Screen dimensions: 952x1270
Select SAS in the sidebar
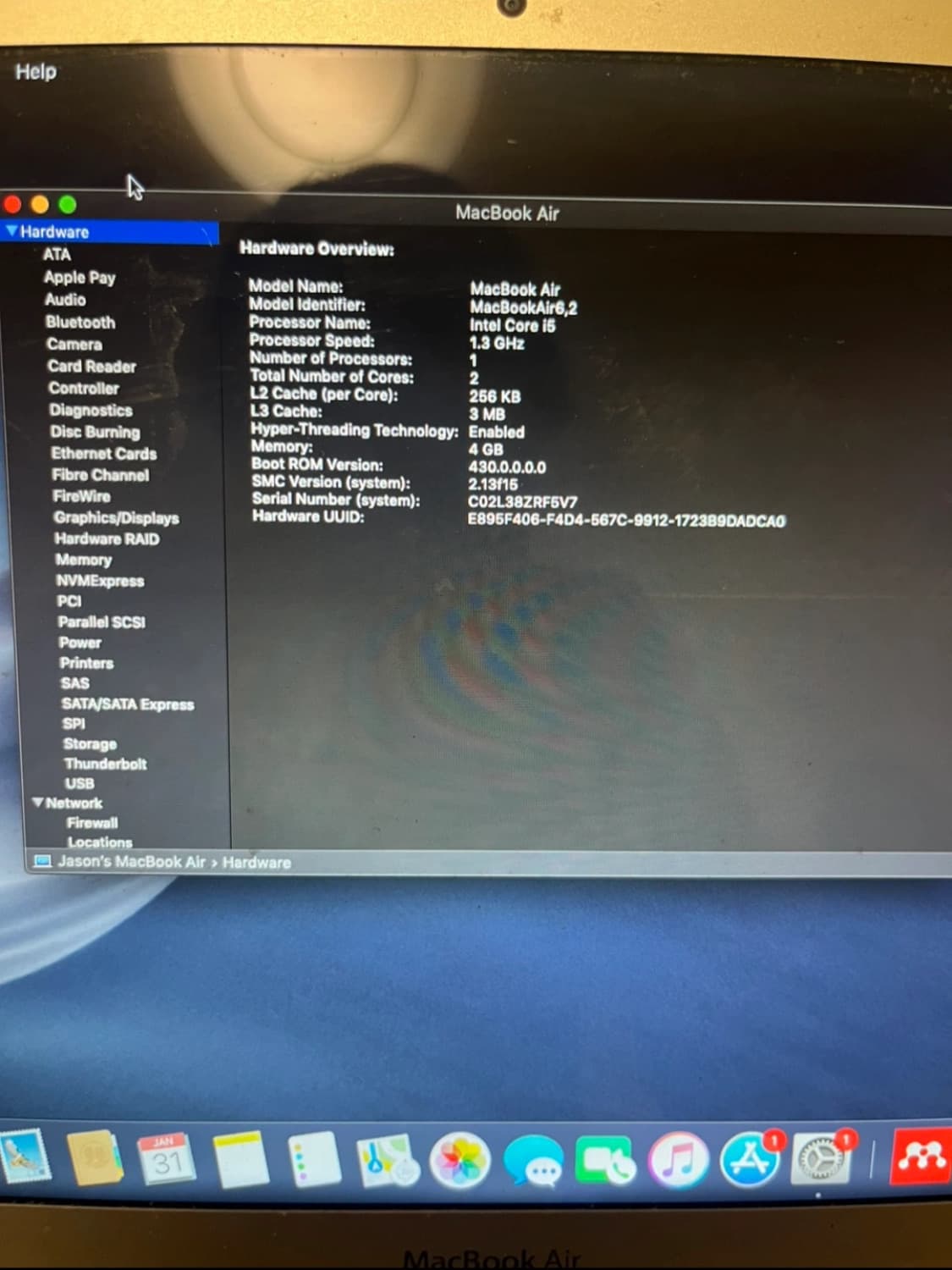tap(74, 682)
